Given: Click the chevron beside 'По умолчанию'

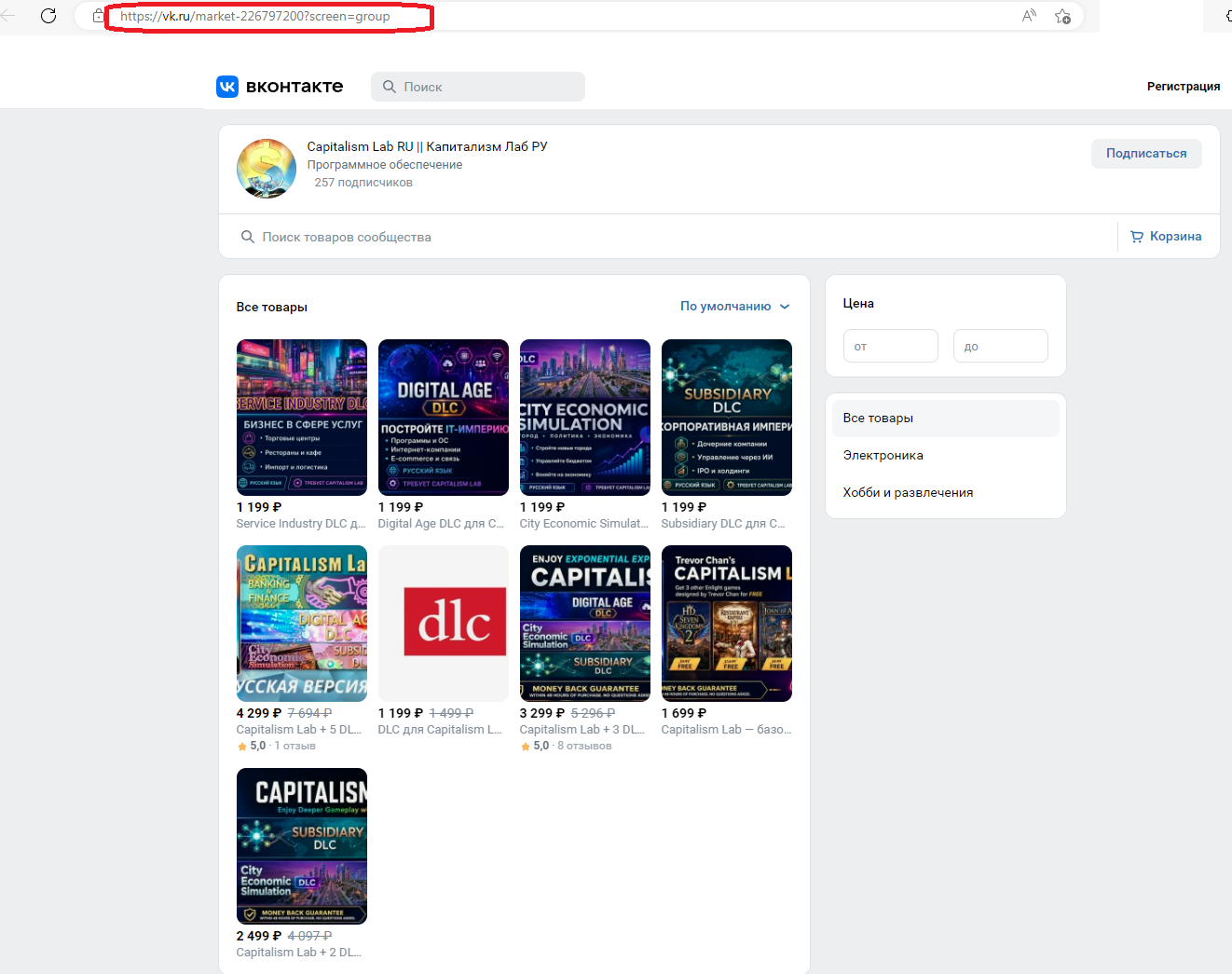Looking at the screenshot, I should (x=785, y=307).
